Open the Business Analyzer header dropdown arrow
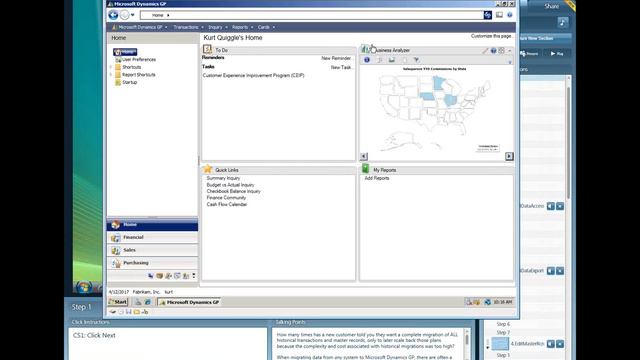The width and height of the screenshot is (640, 360). (509, 51)
